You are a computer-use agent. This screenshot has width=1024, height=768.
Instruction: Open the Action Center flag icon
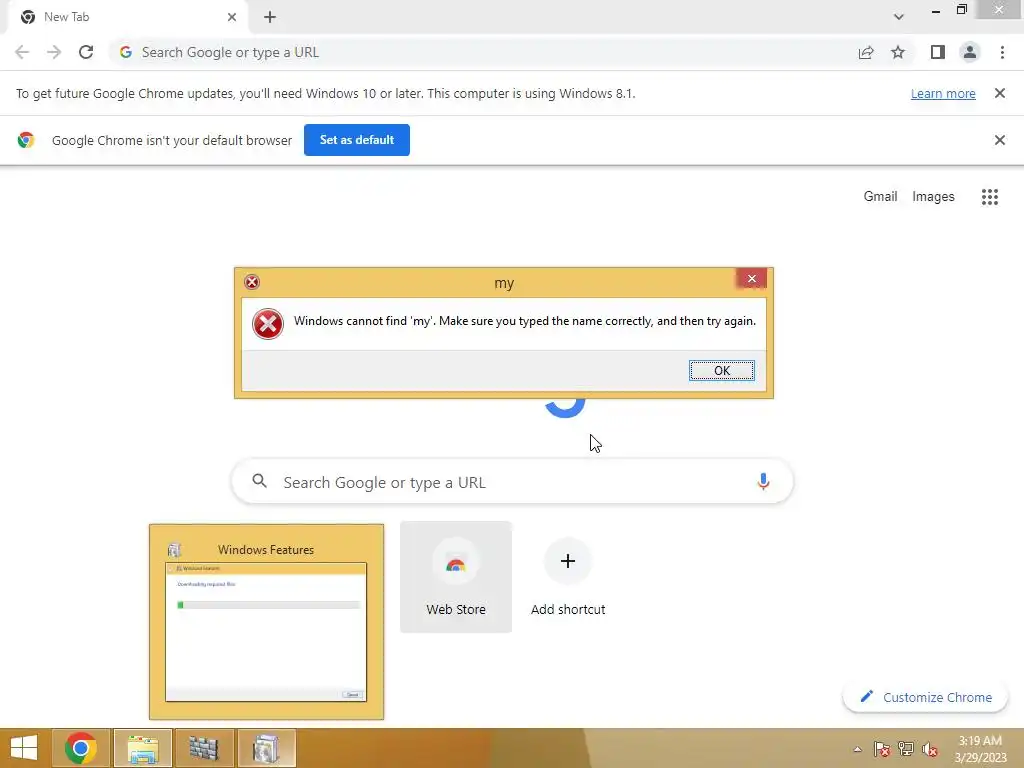pos(882,750)
